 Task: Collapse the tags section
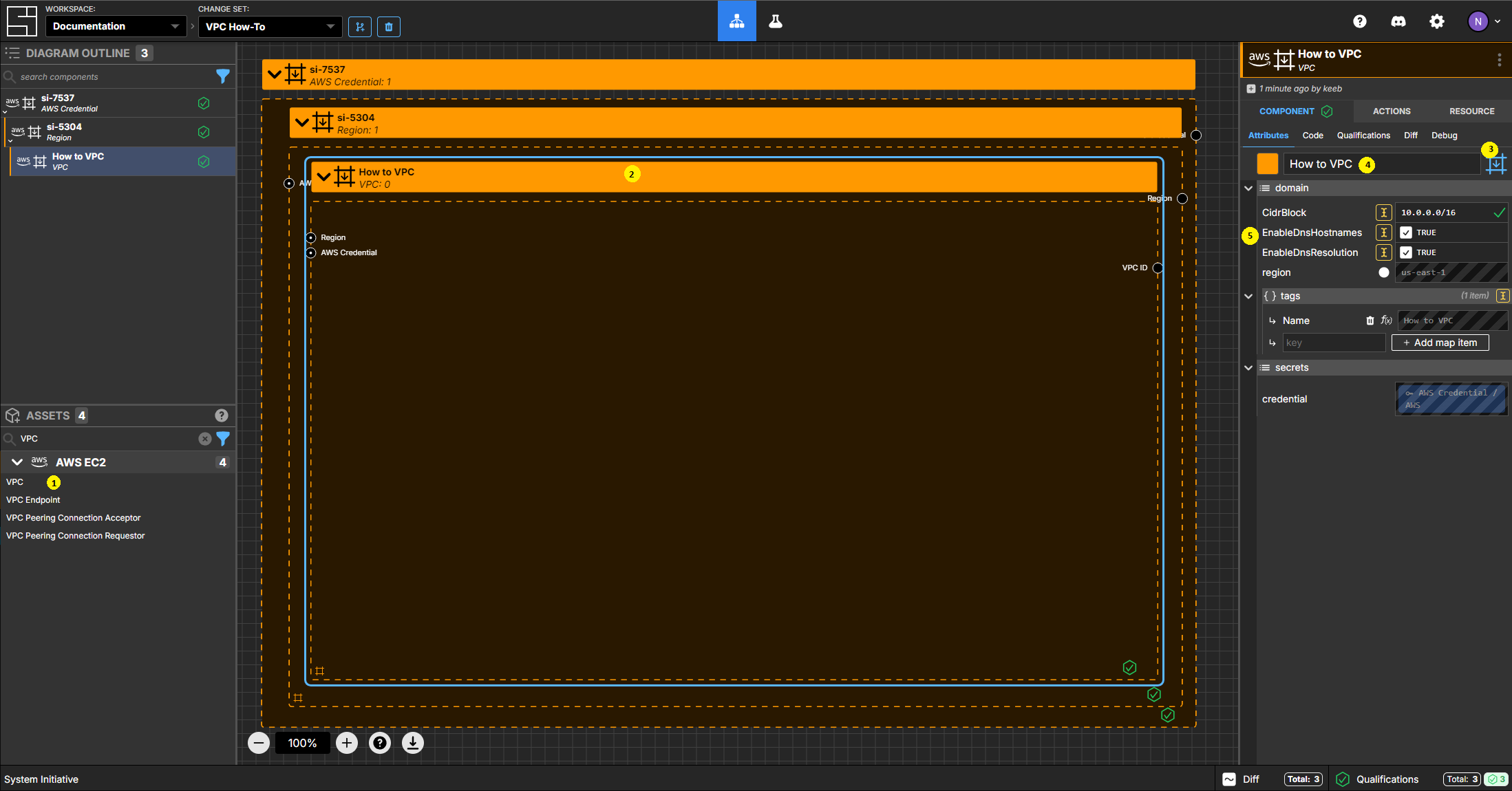click(x=1248, y=296)
